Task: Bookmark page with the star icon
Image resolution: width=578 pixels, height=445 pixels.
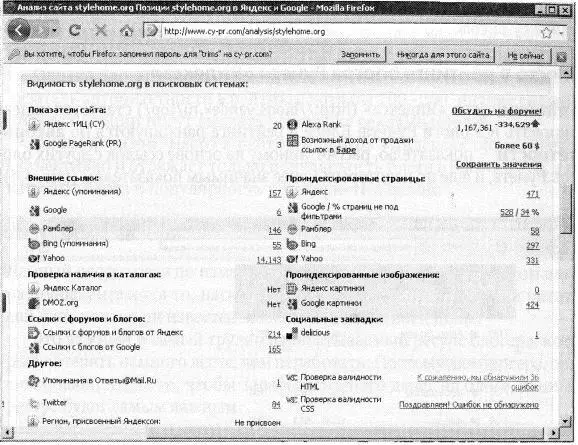Action: tap(546, 33)
